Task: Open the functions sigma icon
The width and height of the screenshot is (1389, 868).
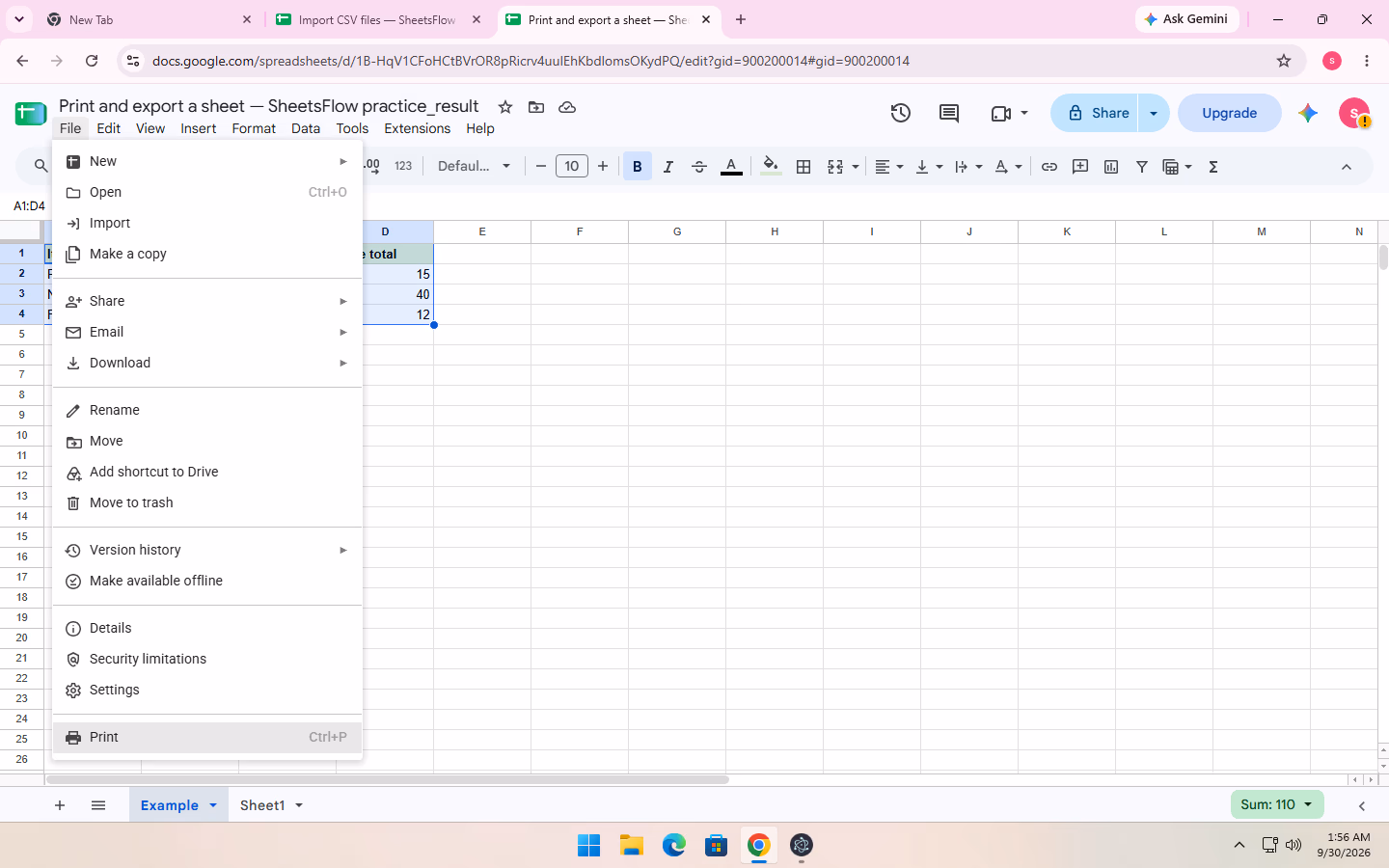Action: coord(1213,167)
